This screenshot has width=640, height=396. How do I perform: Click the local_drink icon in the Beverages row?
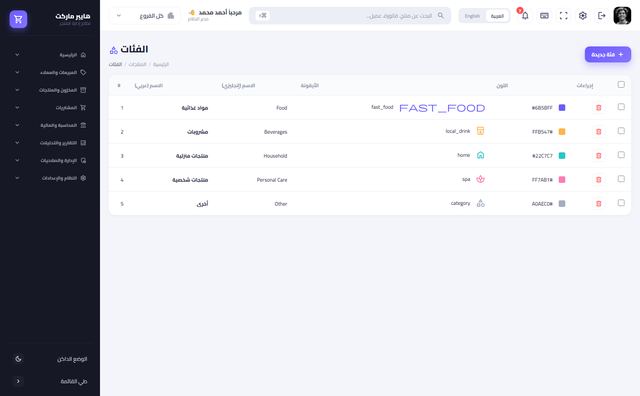[x=480, y=131]
